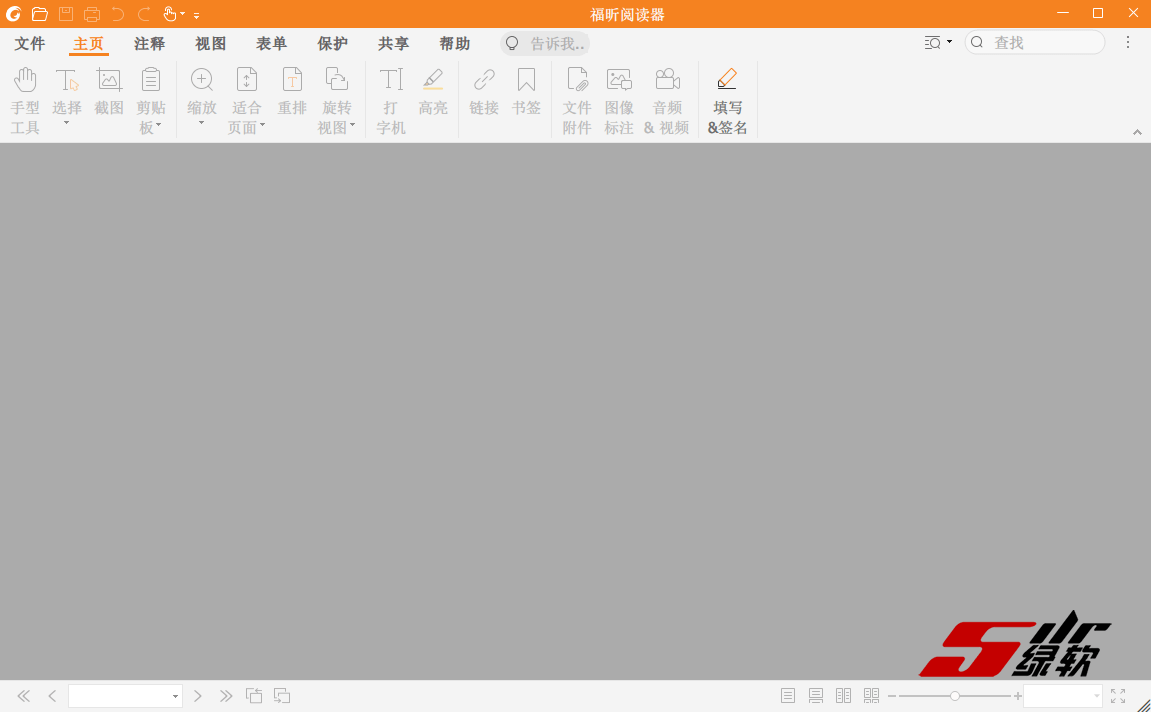Open the 注释 comment tab
Image resolution: width=1151 pixels, height=712 pixels.
click(149, 44)
